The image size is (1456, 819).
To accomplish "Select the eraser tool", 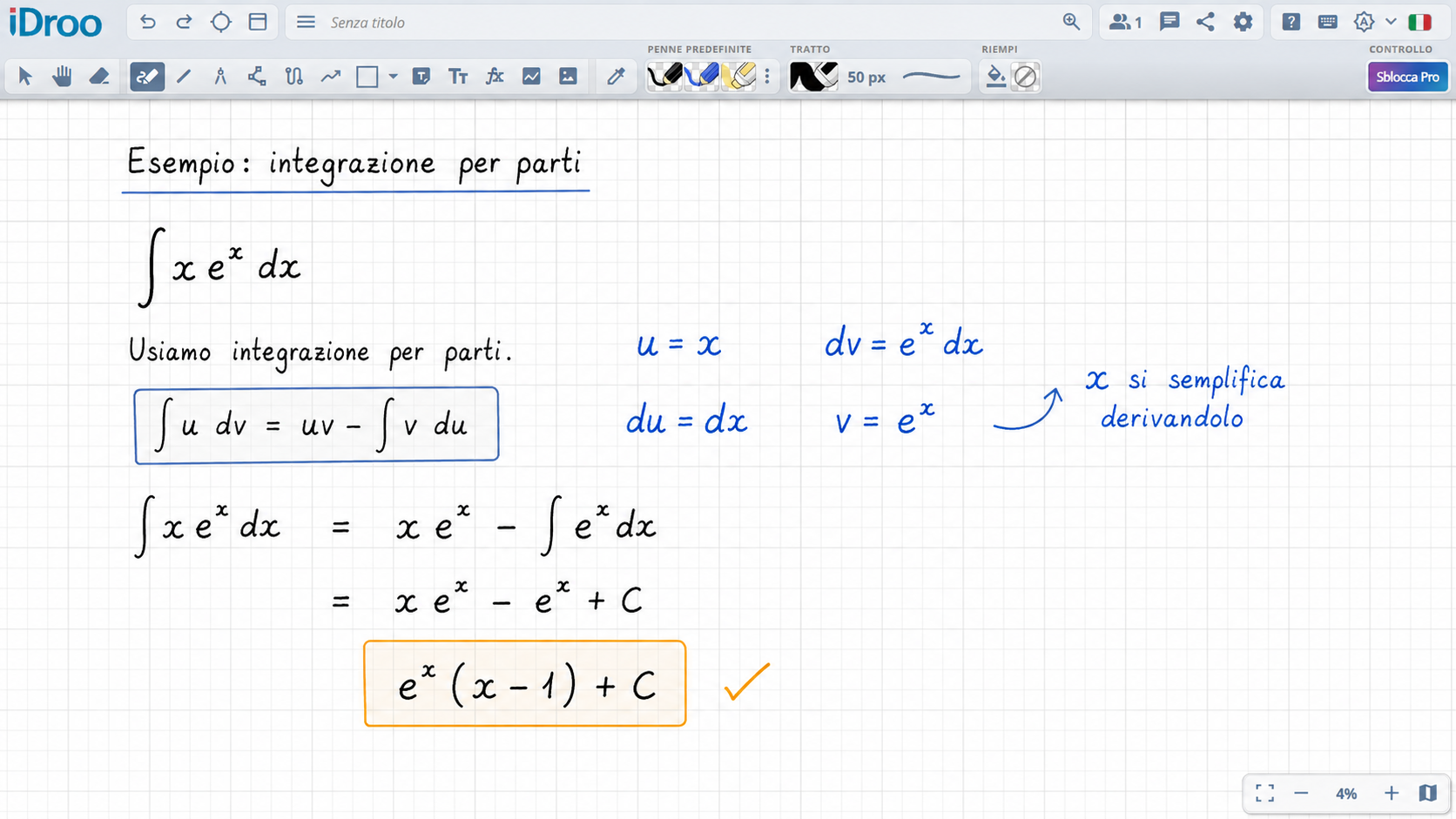I will pyautogui.click(x=99, y=77).
